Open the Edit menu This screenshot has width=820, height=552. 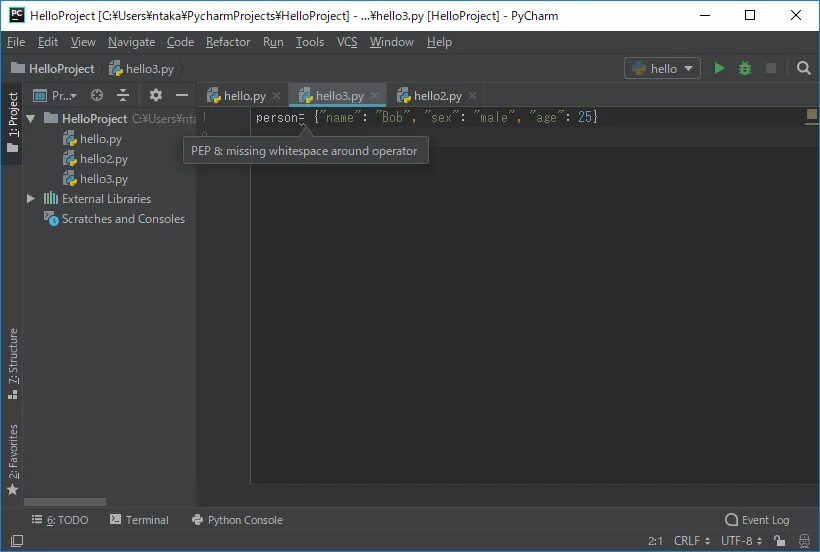(x=48, y=42)
